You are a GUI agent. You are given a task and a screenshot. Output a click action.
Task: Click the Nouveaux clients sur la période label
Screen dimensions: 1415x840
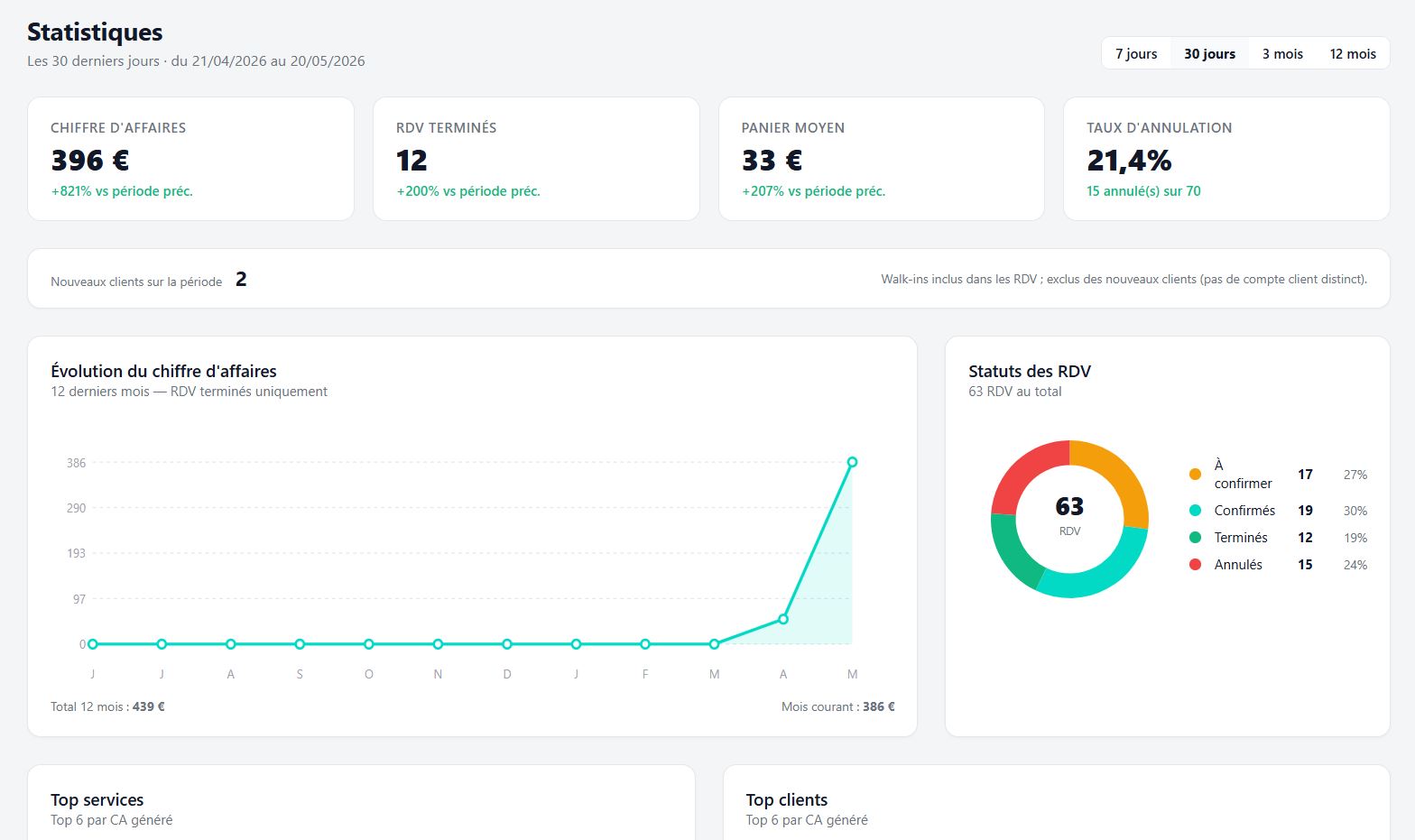click(x=136, y=282)
